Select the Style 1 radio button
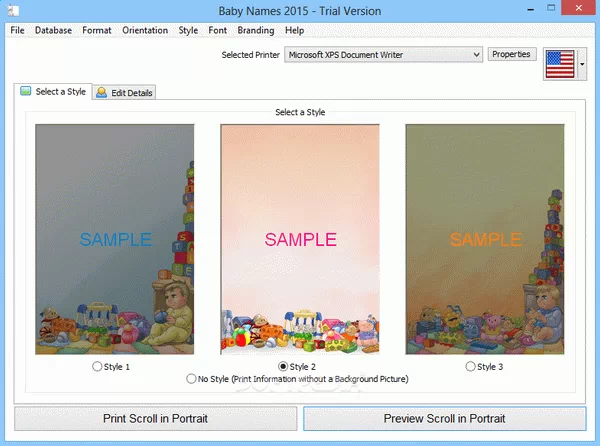Image resolution: width=600 pixels, height=446 pixels. coord(97,367)
